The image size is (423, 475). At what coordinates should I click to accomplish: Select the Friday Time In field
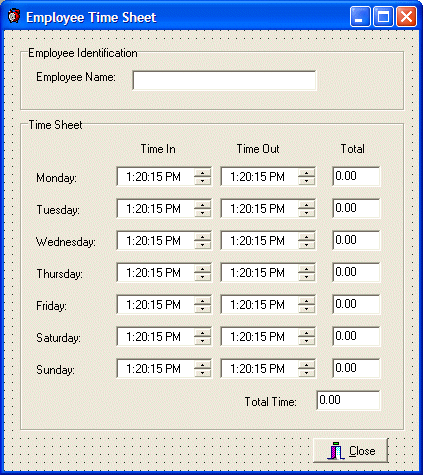tap(164, 305)
